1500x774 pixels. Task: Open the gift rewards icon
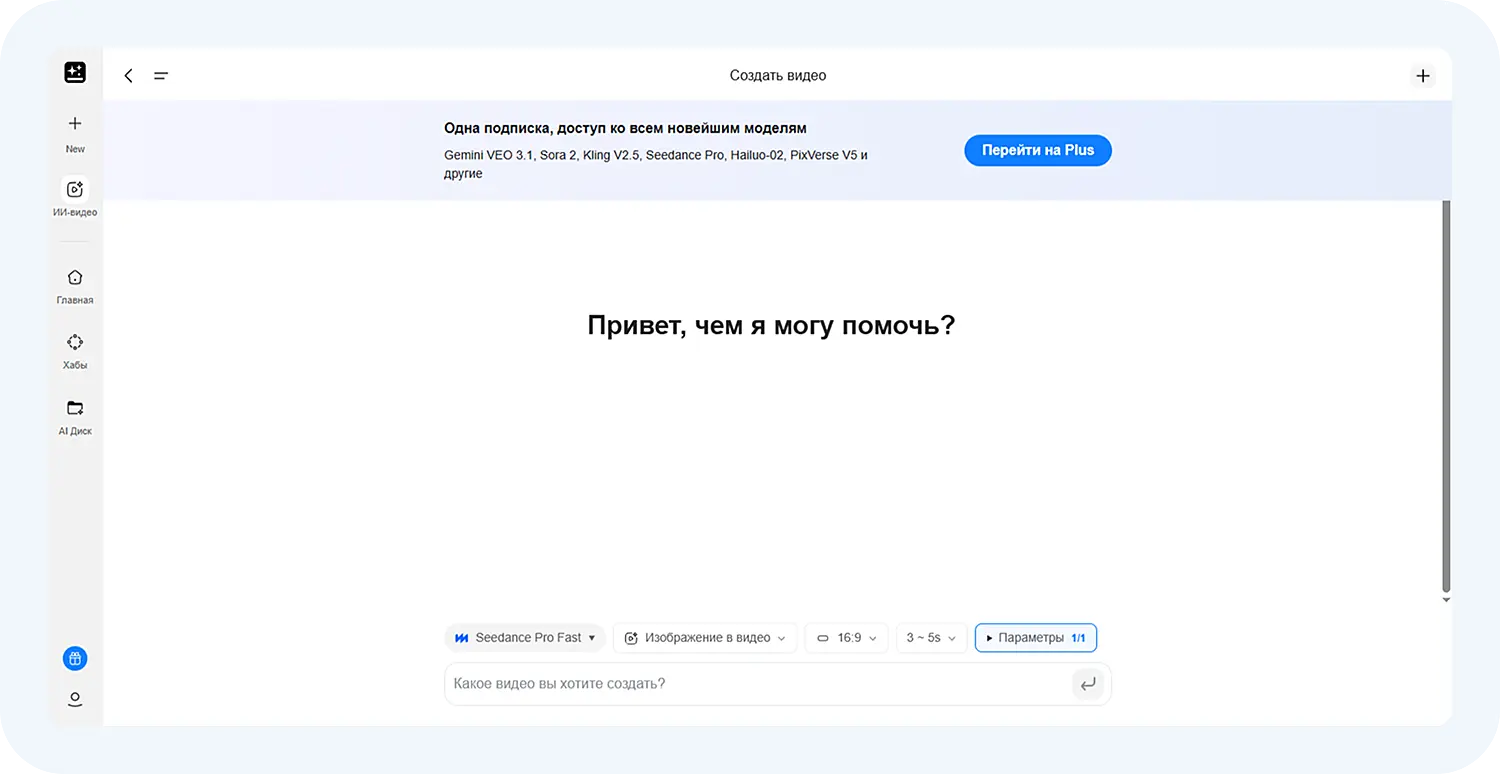74,658
